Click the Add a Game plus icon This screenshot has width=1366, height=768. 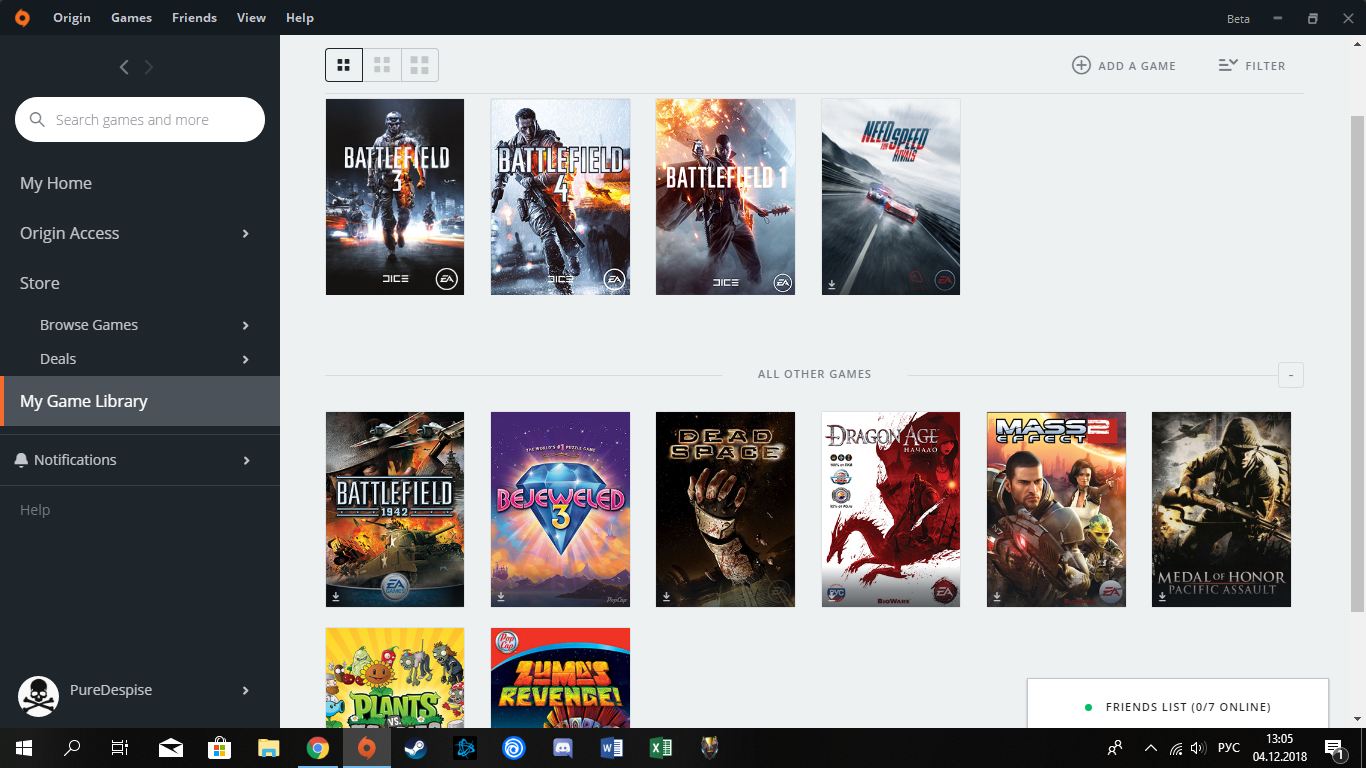coord(1081,65)
